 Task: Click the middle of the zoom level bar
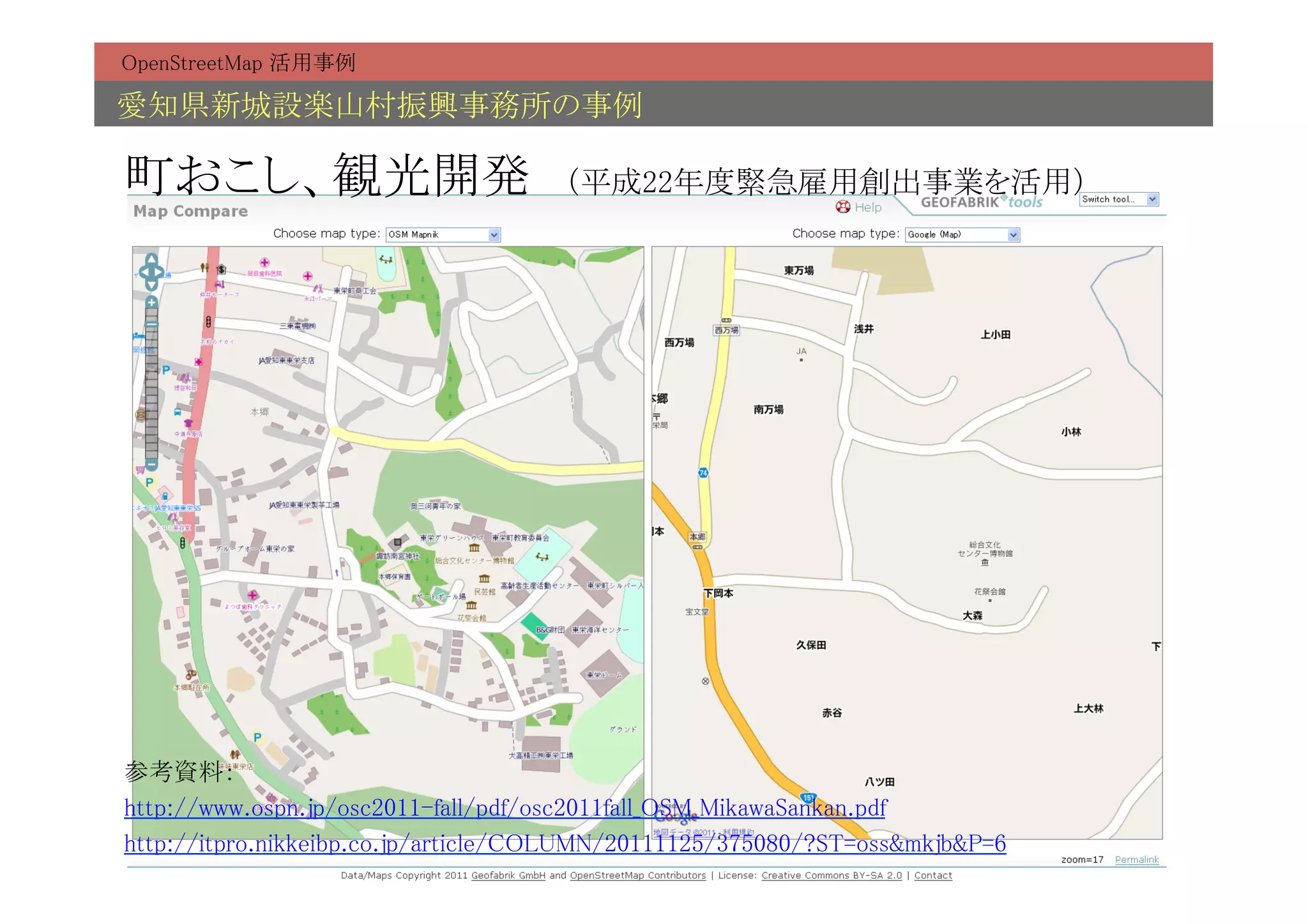151,383
